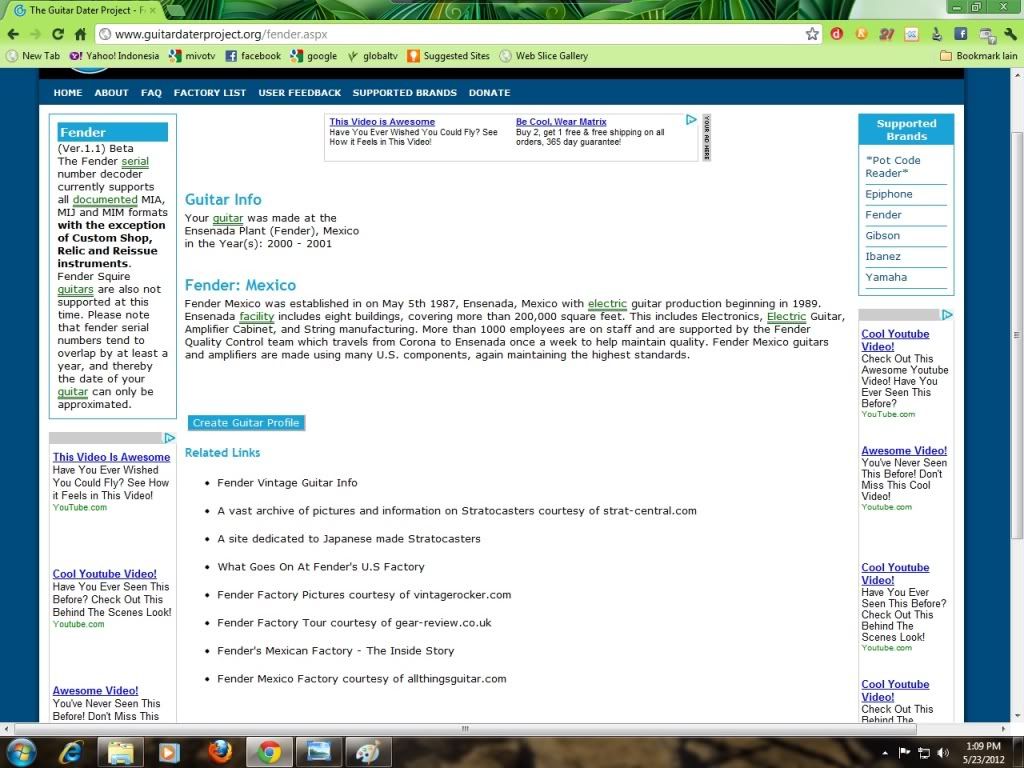Viewport: 1024px width, 768px height.
Task: Select Gibson in Supported Brands
Action: click(882, 236)
